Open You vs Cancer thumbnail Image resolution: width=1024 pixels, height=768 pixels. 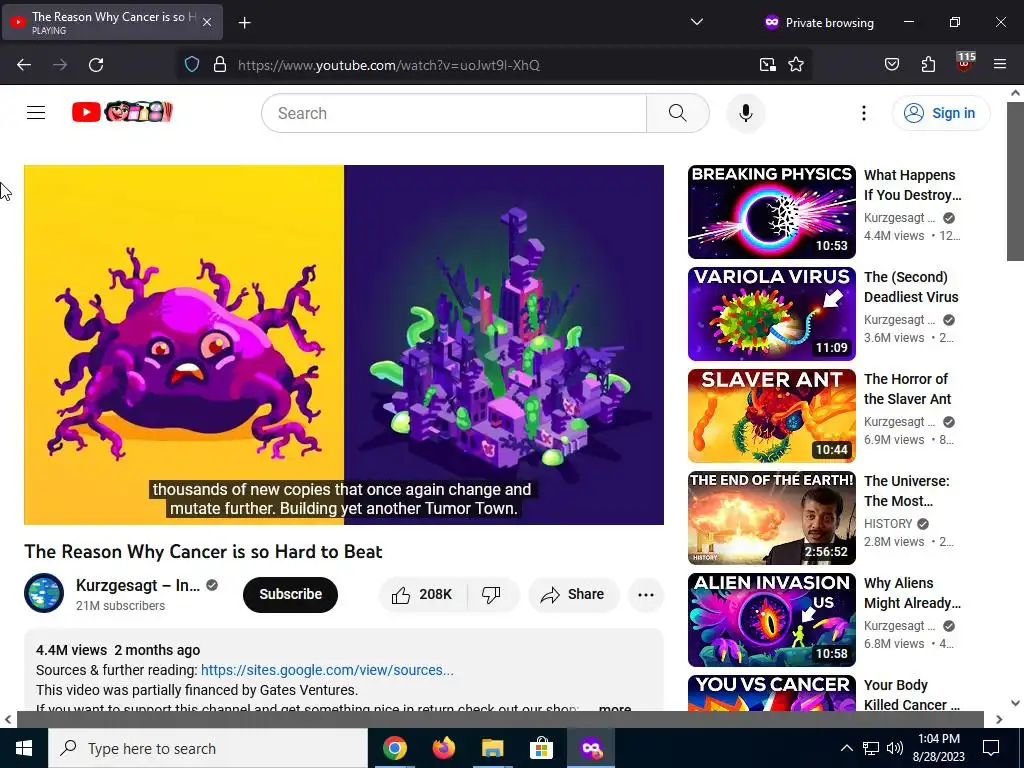771,693
